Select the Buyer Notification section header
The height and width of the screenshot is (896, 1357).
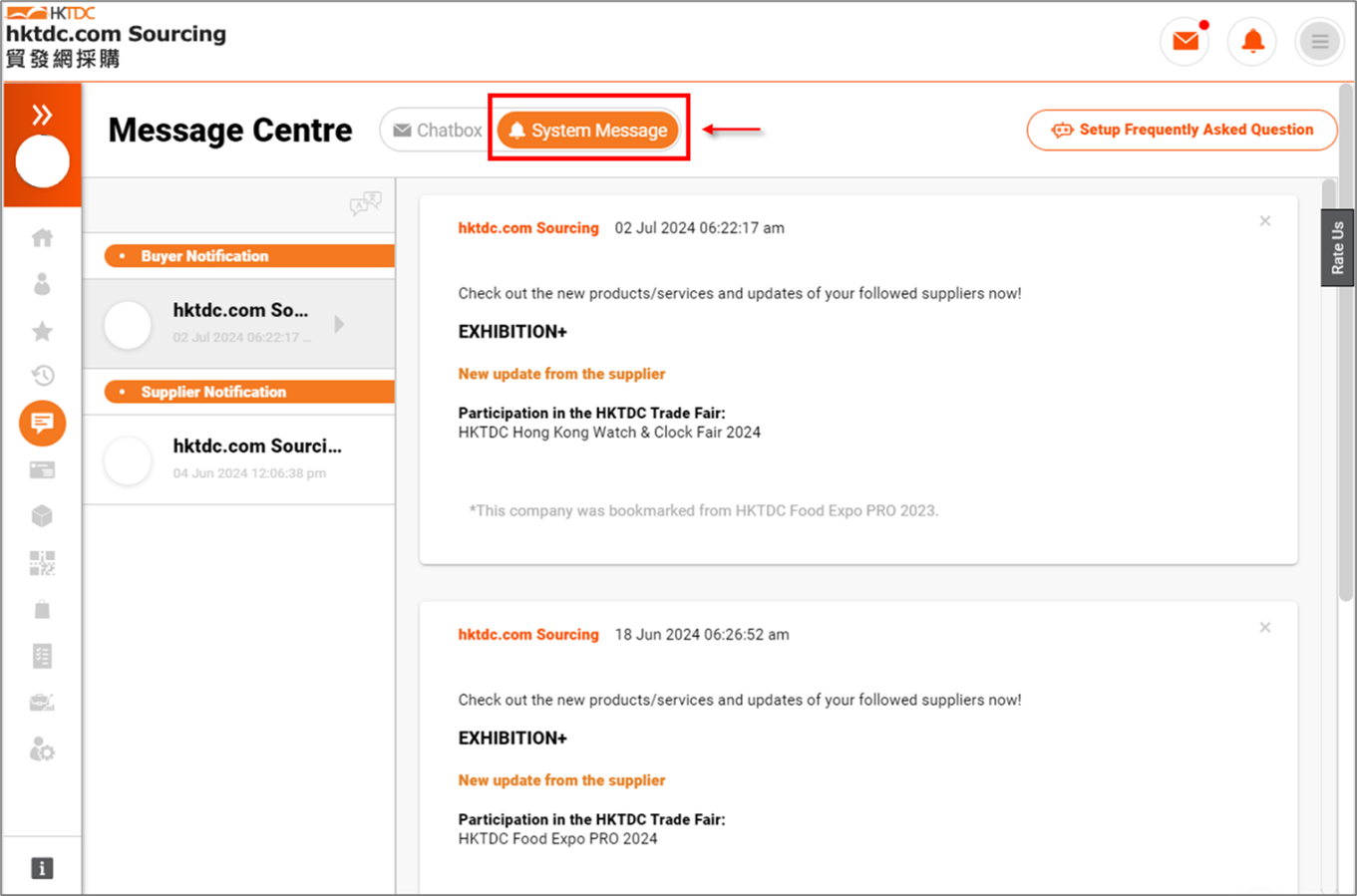pyautogui.click(x=249, y=256)
